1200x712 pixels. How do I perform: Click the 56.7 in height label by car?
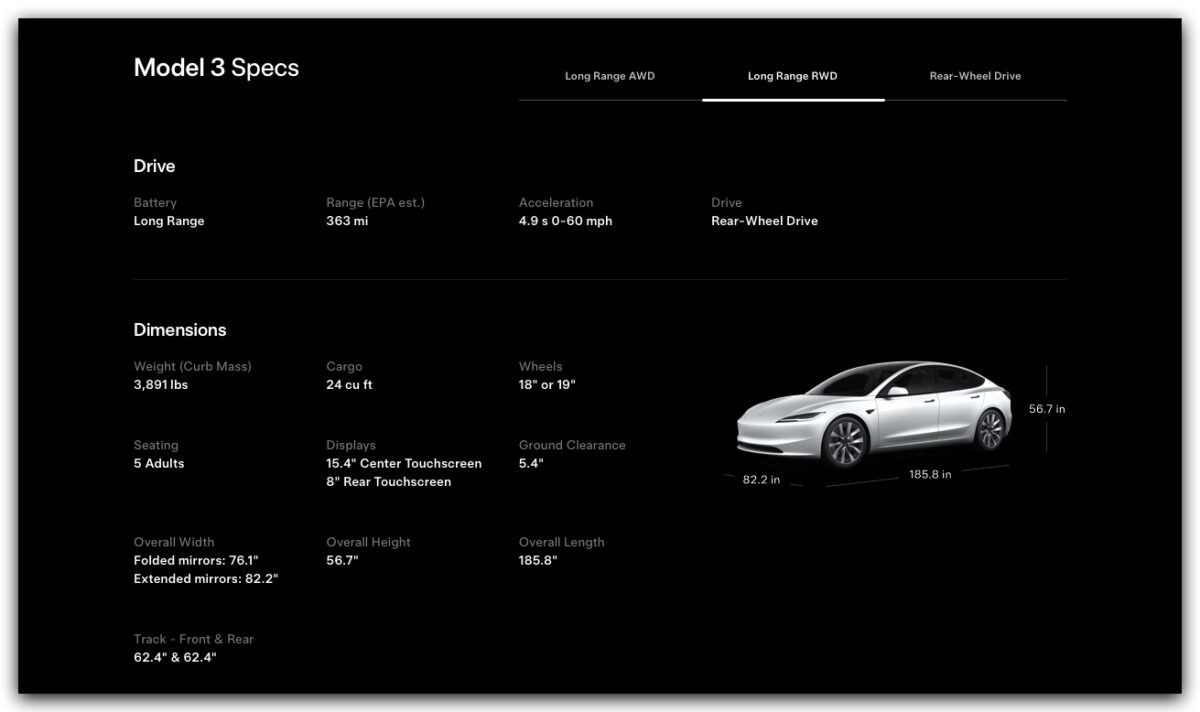pos(1047,409)
